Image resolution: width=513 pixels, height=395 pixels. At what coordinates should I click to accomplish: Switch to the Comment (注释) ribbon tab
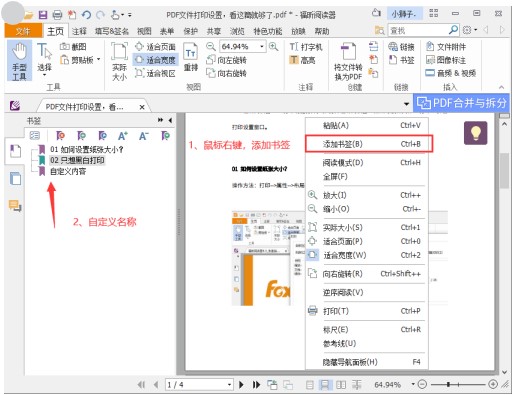point(79,31)
